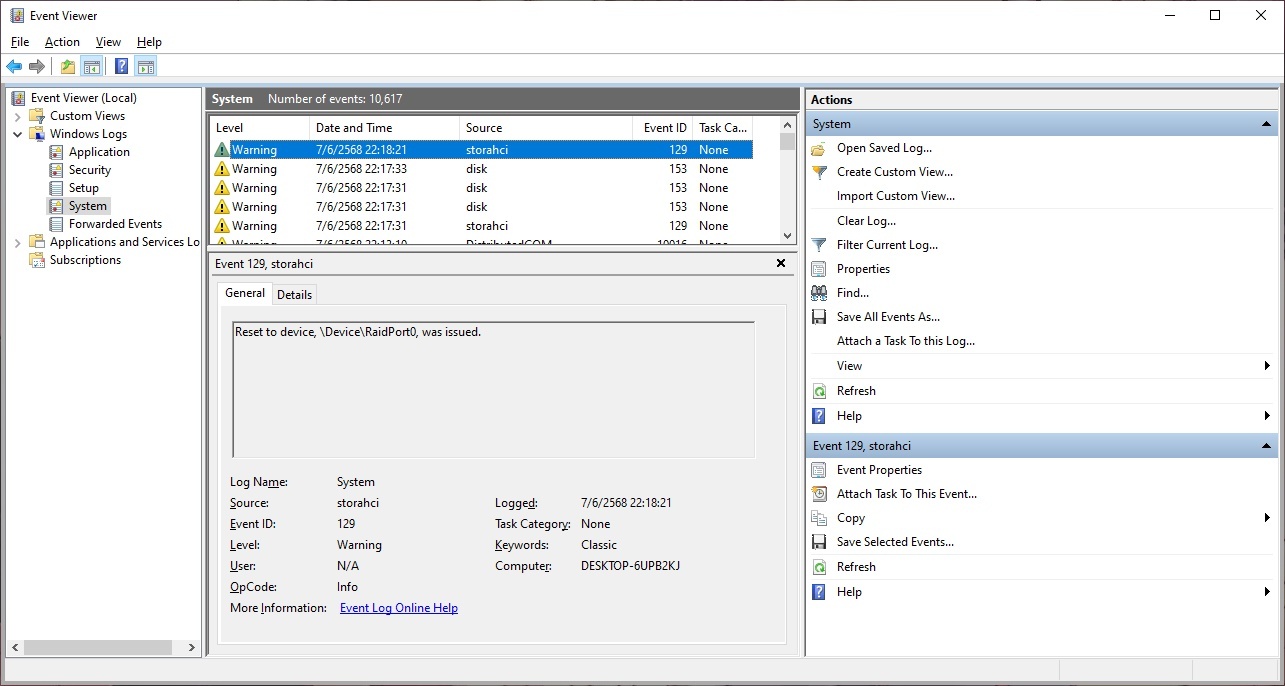
Task: Click the Attach Task To This Event icon
Action: click(x=819, y=494)
